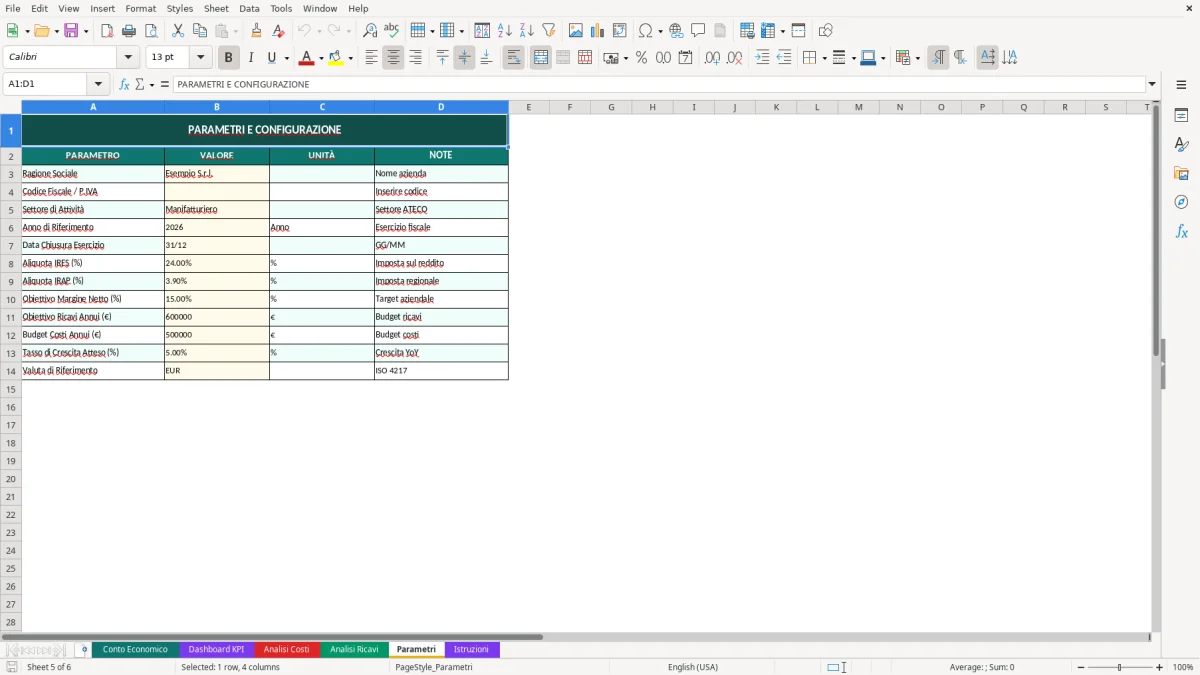Toggle Align Left
Screen dimensions: 1200x675
pos(371,58)
